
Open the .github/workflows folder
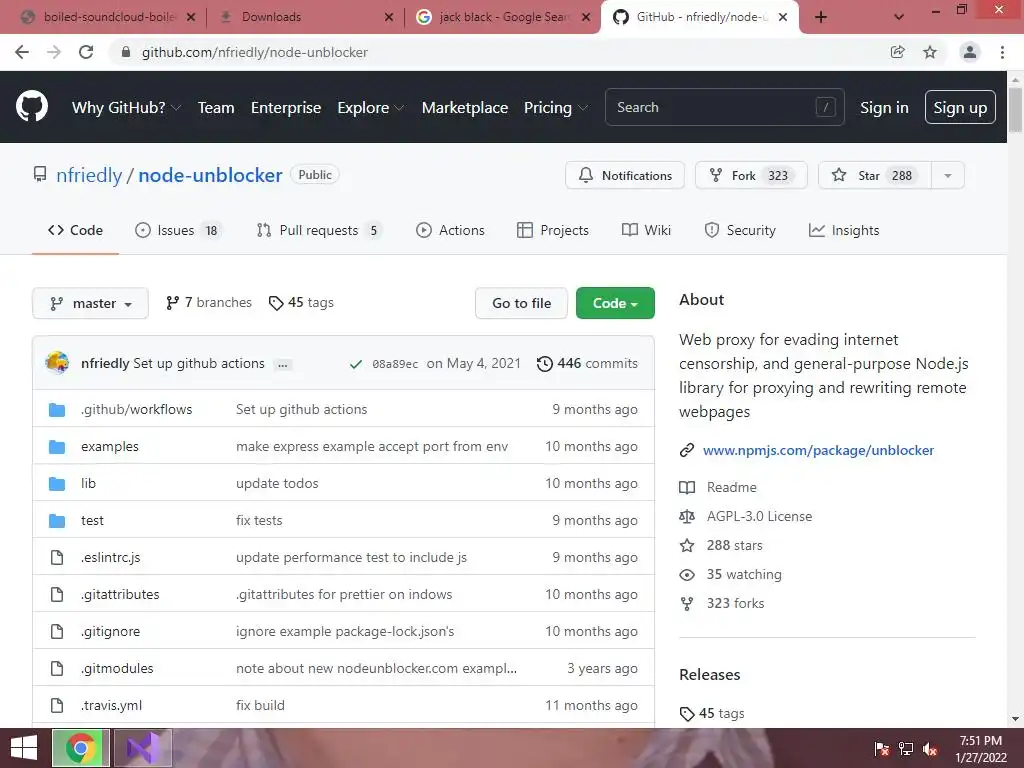point(136,409)
